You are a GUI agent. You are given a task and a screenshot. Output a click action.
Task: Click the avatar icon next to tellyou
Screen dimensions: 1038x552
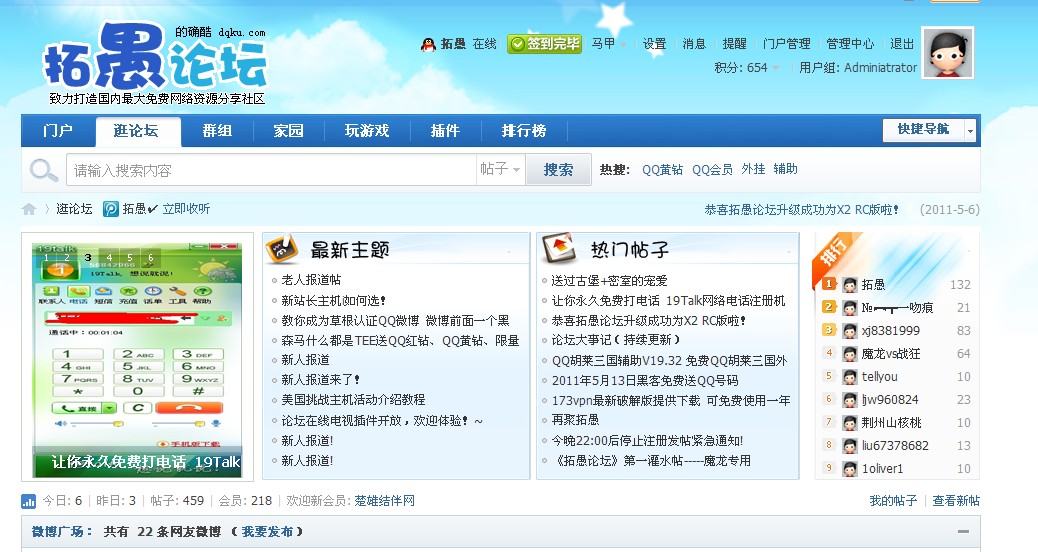click(850, 377)
